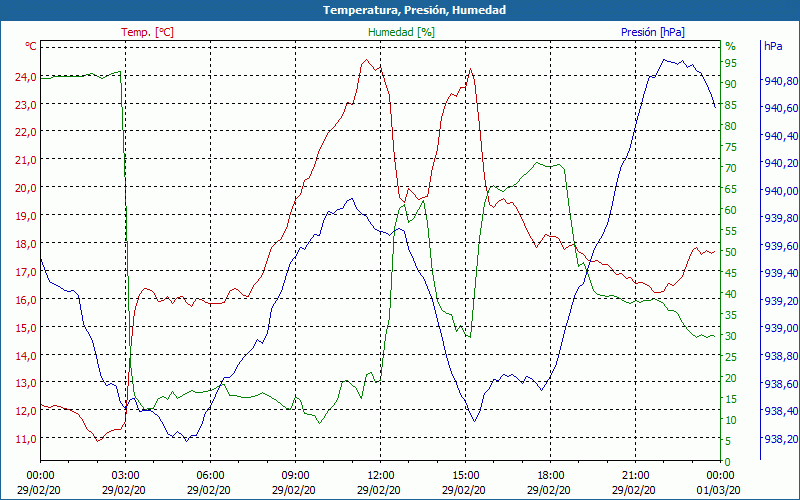Click the 11,0 temperature axis value
Screen dimensions: 800x500
point(27,439)
